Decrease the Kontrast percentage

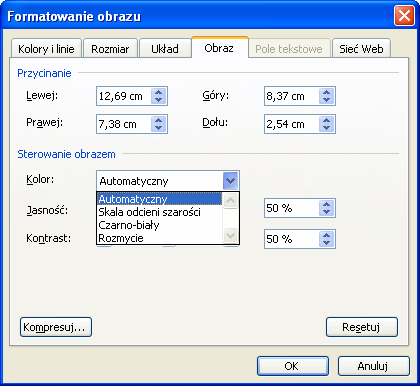327,243
